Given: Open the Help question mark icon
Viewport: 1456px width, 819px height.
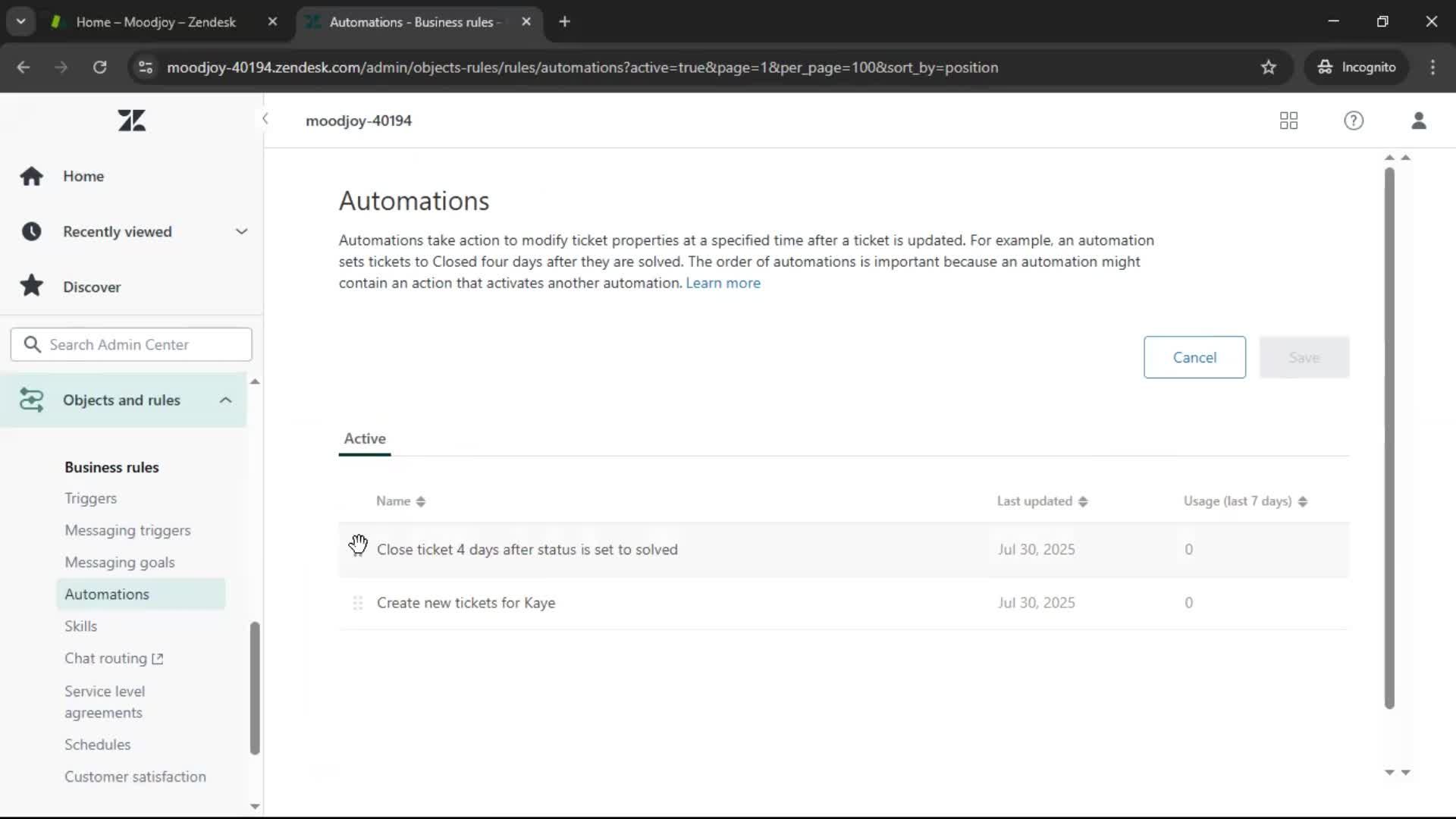Looking at the screenshot, I should [1354, 121].
